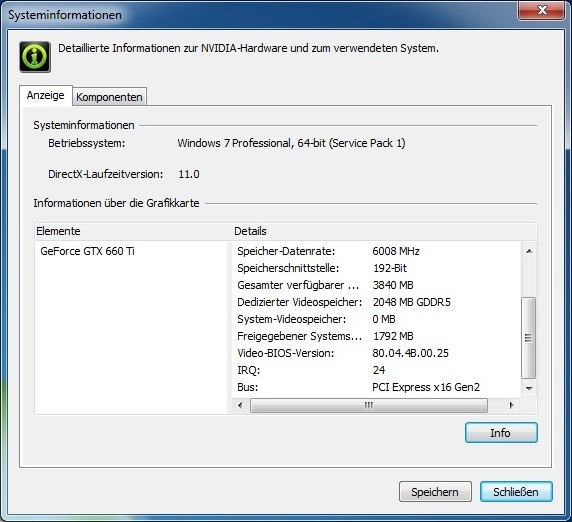Click the 2048 MB GDDR5 value
572x522 pixels.
pos(411,302)
